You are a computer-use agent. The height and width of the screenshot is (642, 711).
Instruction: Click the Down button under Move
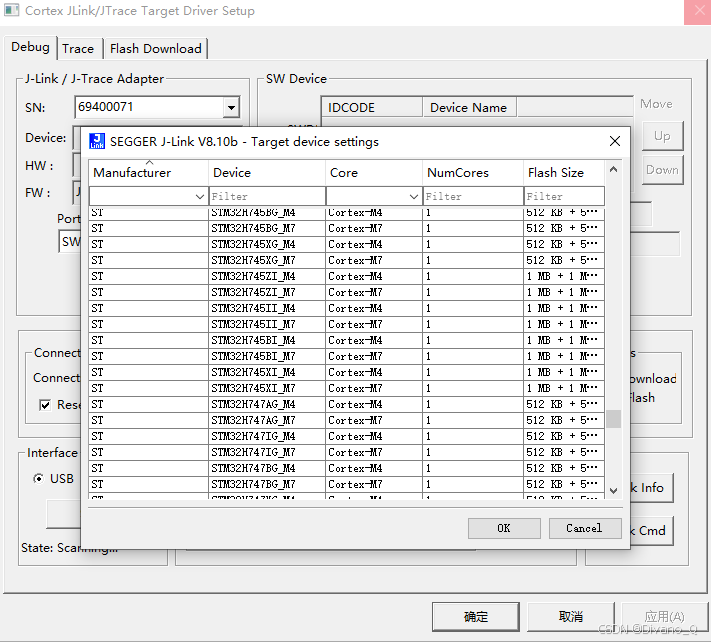click(662, 170)
